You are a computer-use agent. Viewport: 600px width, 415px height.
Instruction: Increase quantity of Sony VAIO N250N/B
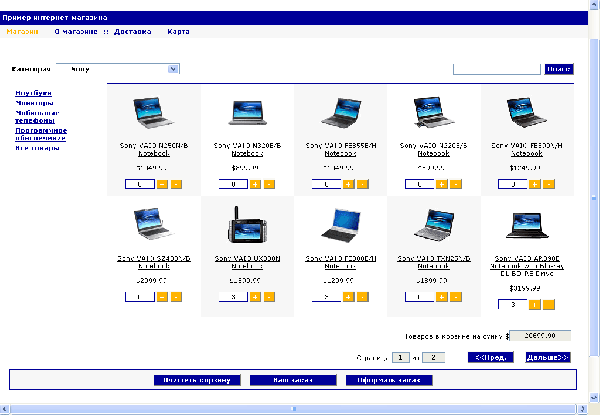click(x=162, y=184)
